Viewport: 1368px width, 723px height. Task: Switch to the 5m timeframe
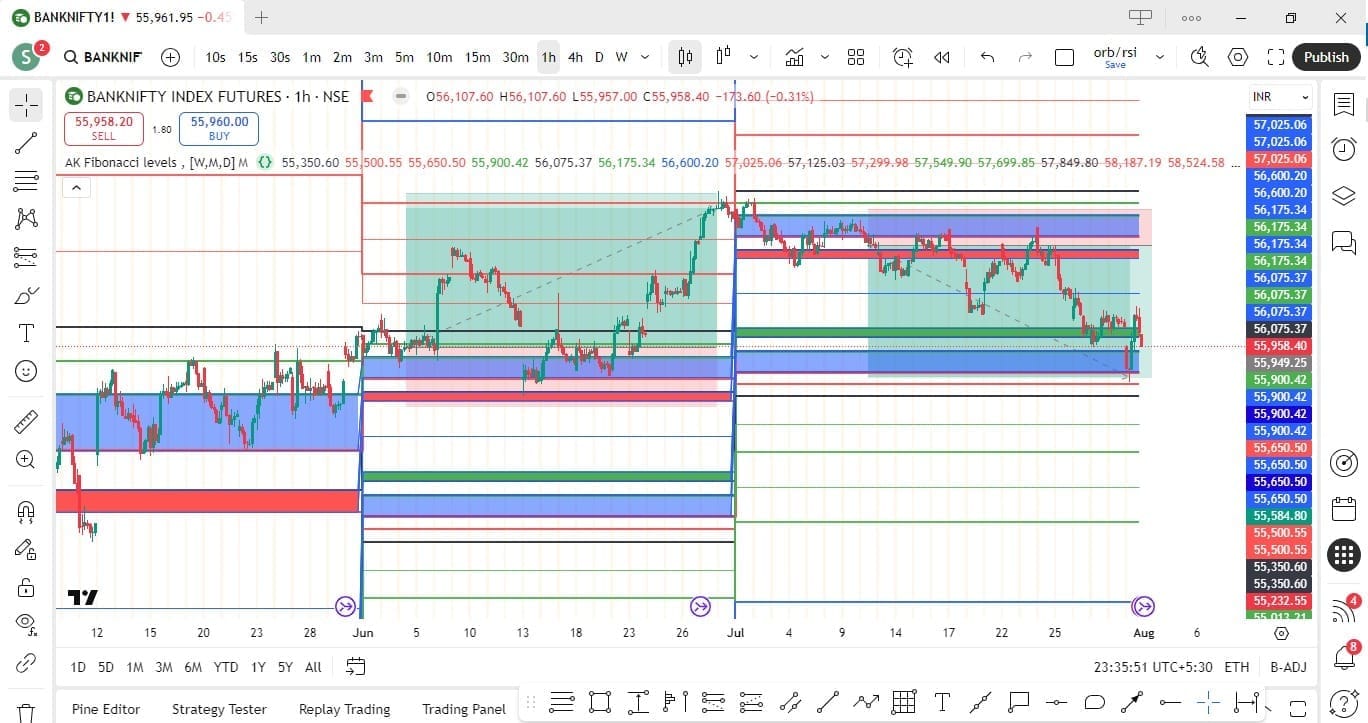click(404, 57)
